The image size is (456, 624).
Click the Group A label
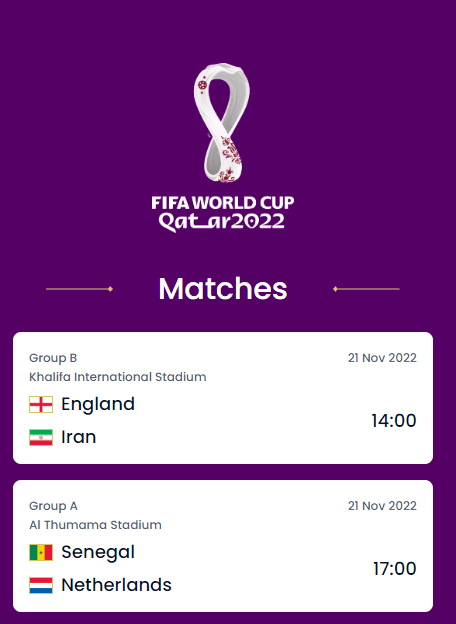(x=53, y=506)
